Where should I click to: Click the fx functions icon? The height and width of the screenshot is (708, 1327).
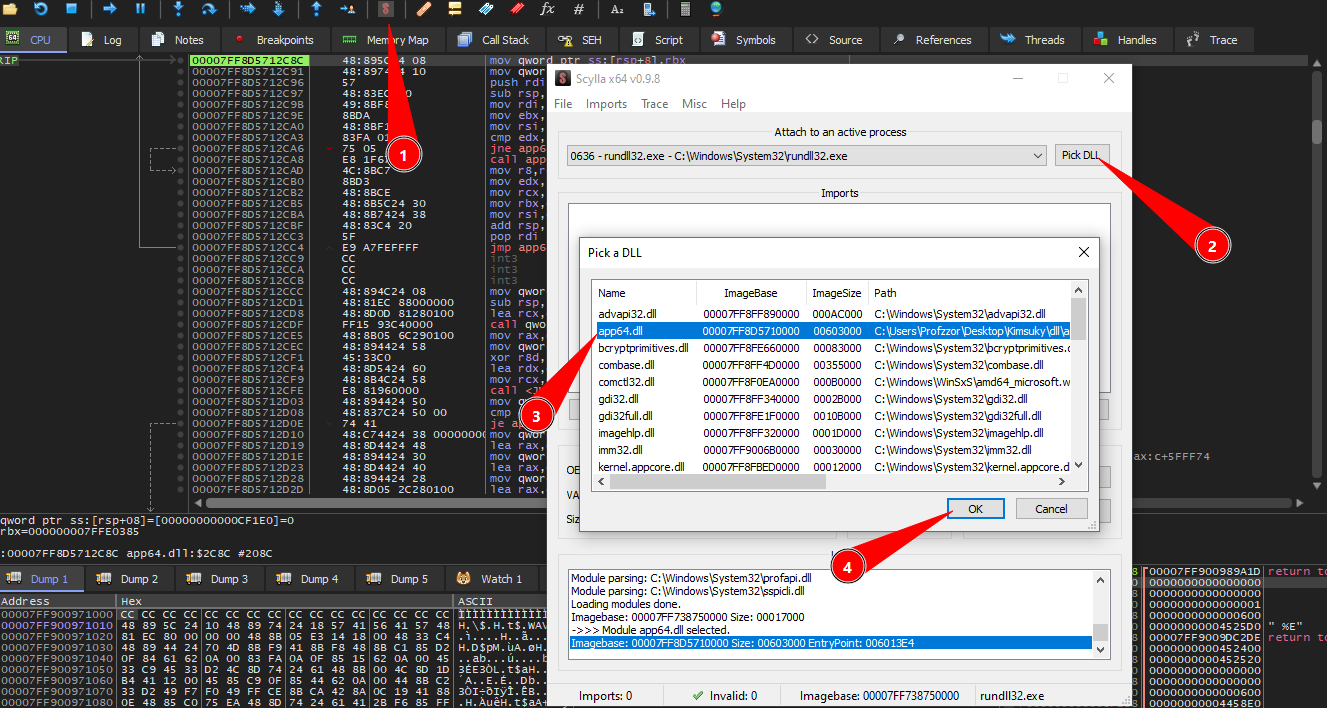[x=547, y=9]
